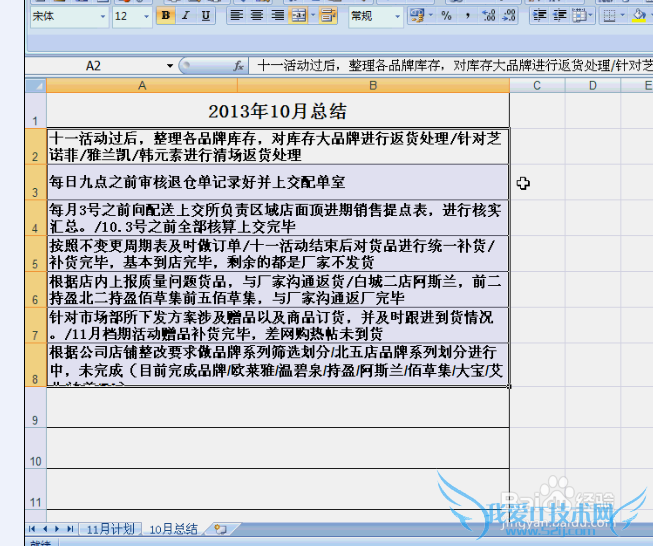Apply comma style format

click(x=468, y=16)
